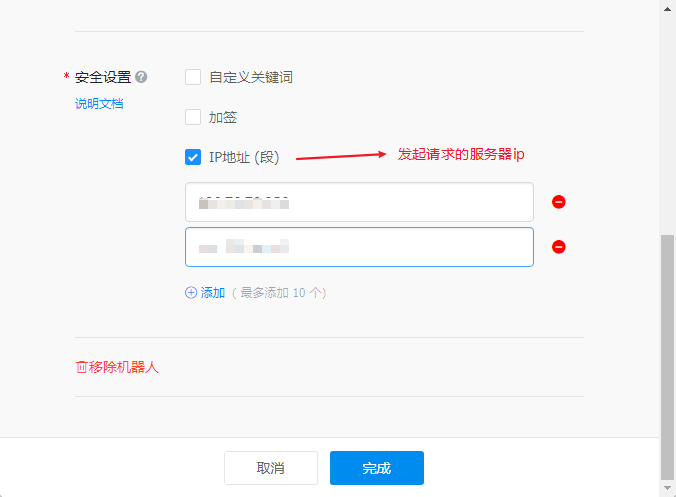Focus the first IP address input field
Screen dimensions: 676x497
tap(360, 202)
